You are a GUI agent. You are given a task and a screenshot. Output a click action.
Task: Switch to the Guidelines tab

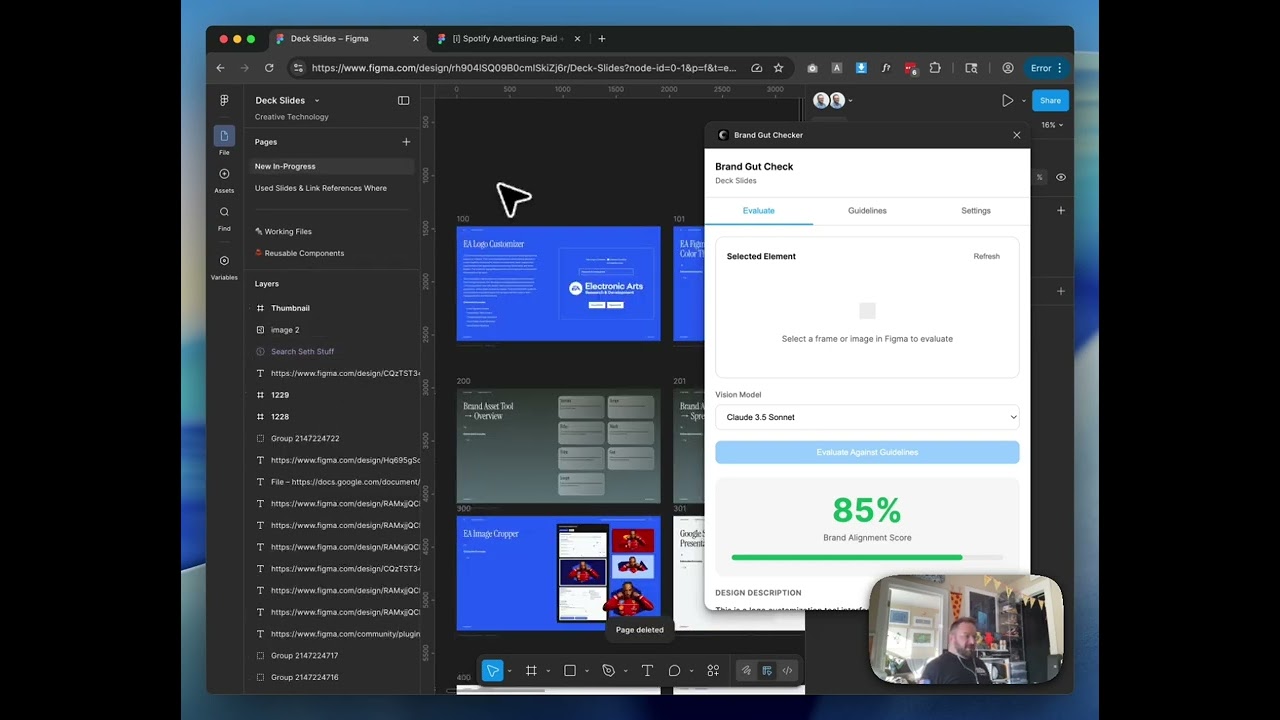pyautogui.click(x=867, y=211)
